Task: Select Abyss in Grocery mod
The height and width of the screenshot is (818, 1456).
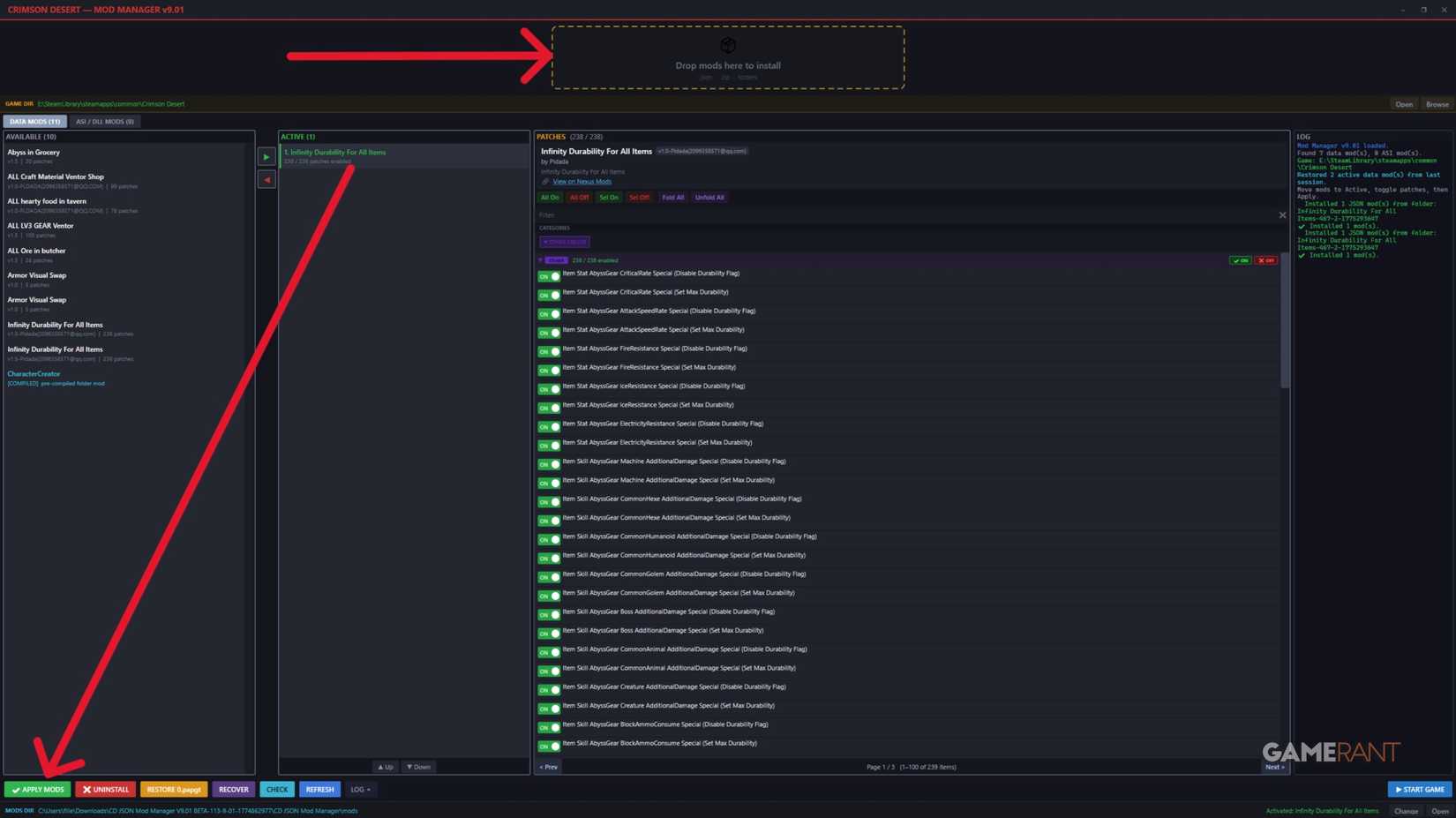Action: point(124,156)
